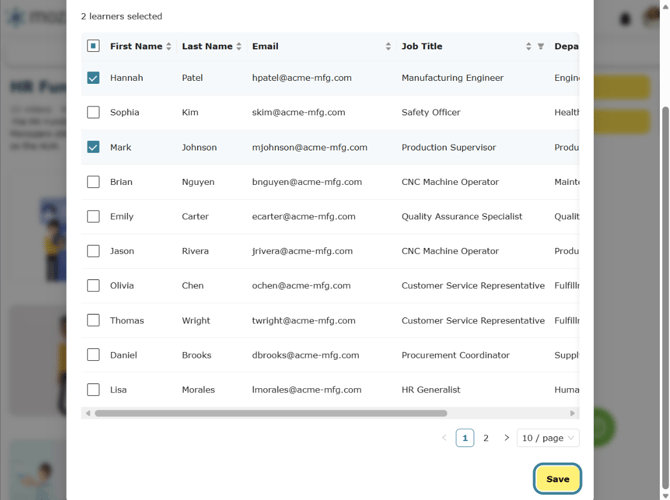Deselect Mark Johnson's checkbox

point(93,147)
